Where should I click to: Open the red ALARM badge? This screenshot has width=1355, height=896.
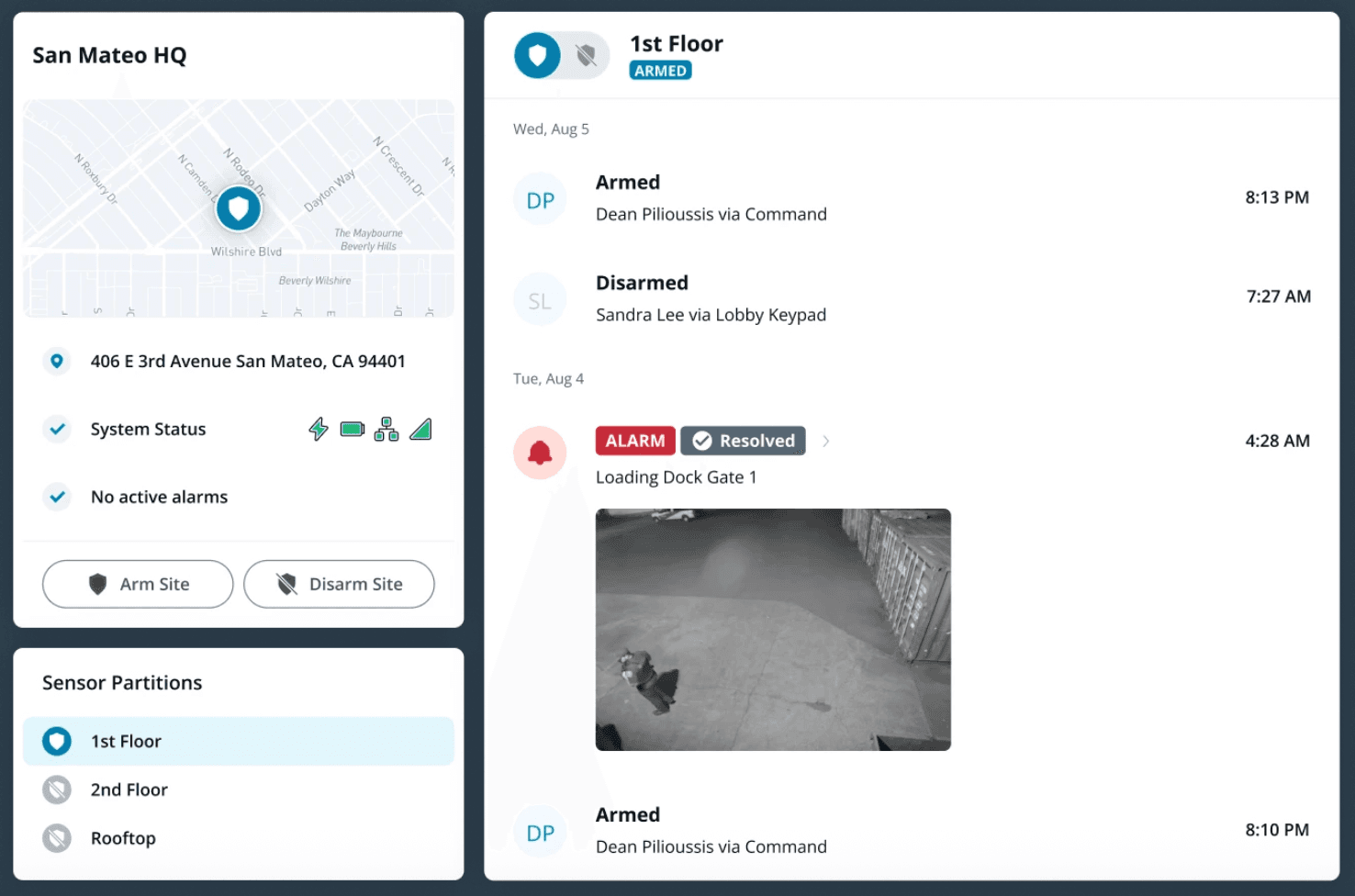click(x=635, y=441)
